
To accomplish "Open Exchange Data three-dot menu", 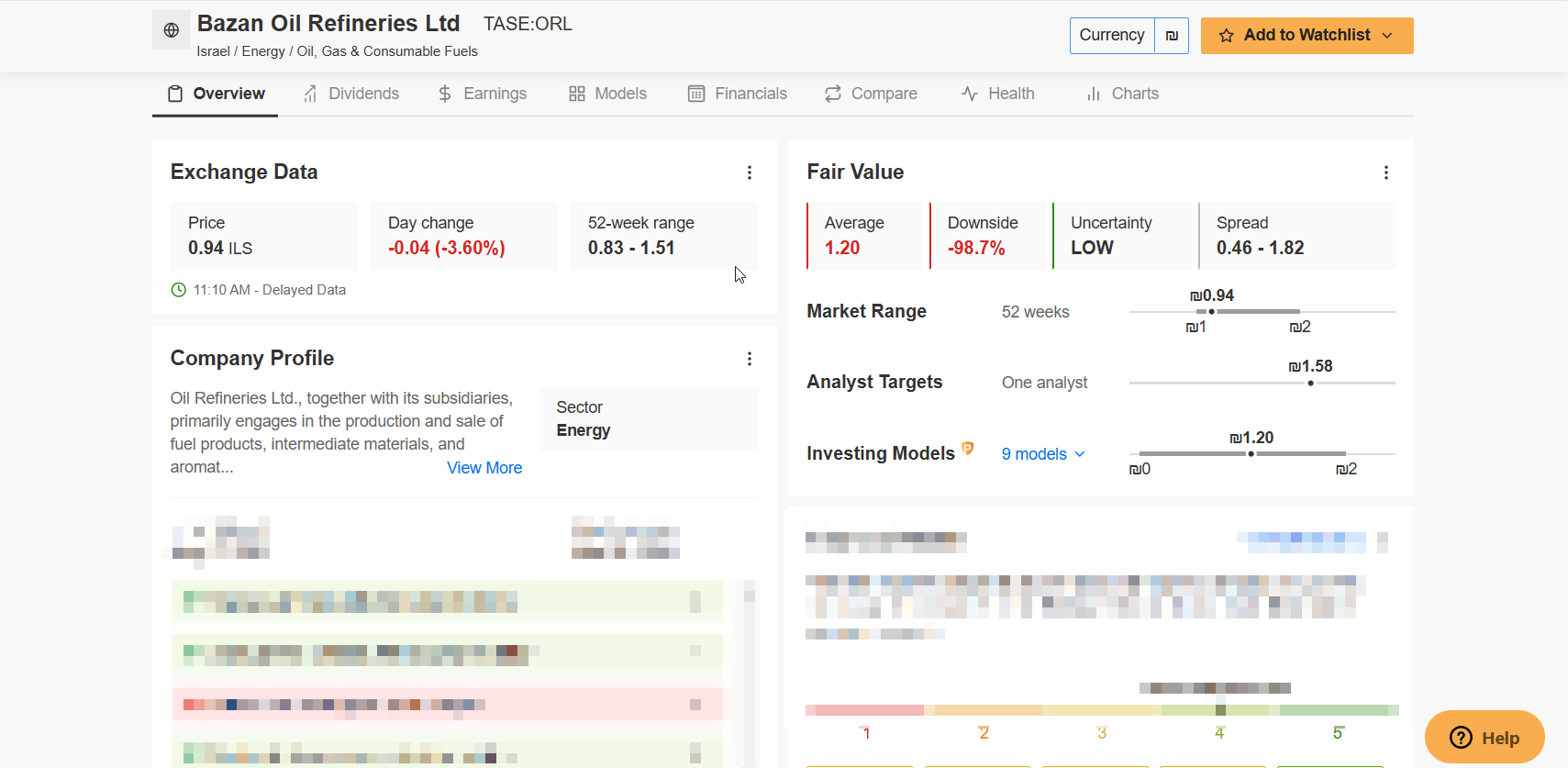I will coord(750,173).
